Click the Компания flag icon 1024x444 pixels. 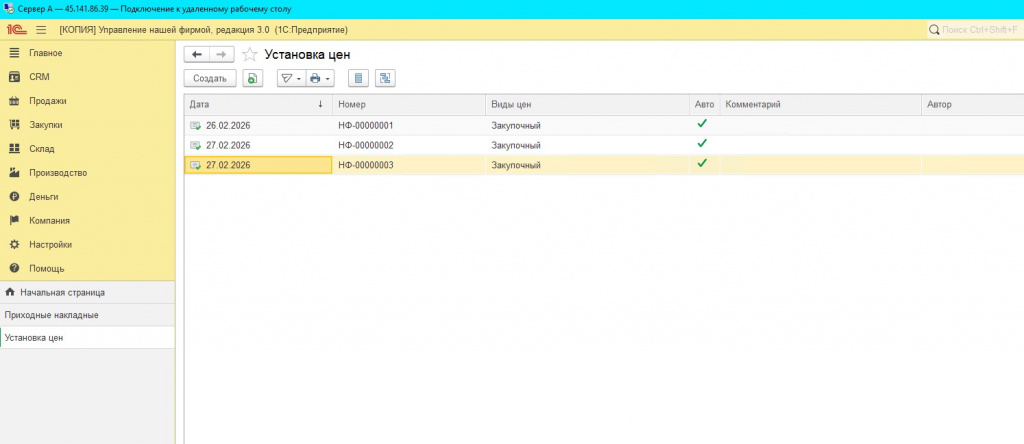click(14, 221)
